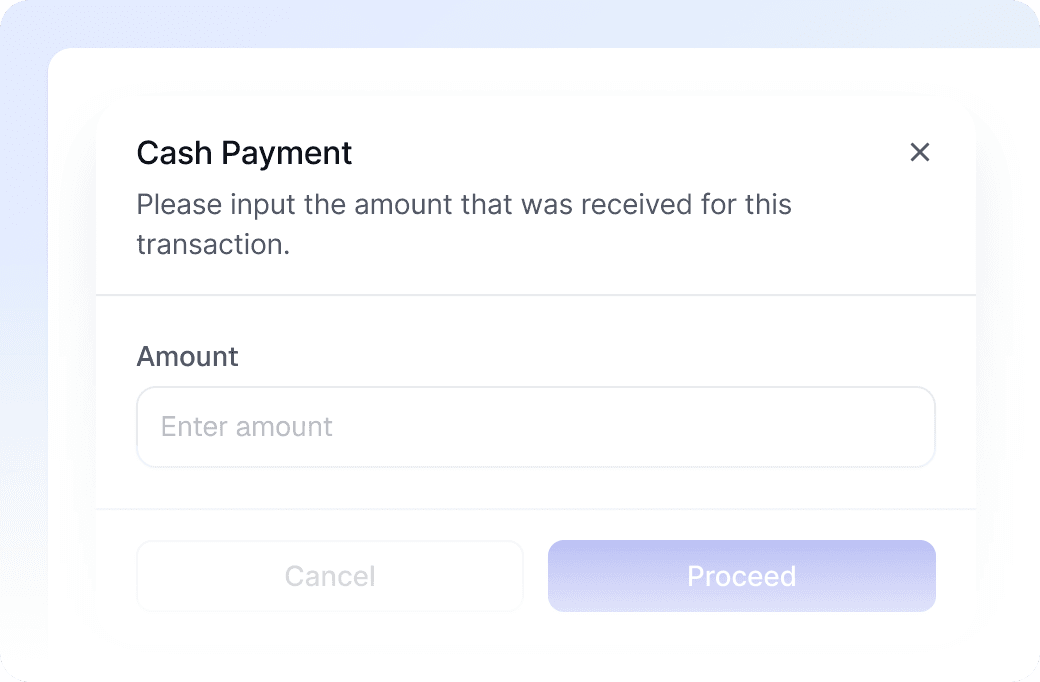Click the Cash Payment title

pyautogui.click(x=244, y=152)
